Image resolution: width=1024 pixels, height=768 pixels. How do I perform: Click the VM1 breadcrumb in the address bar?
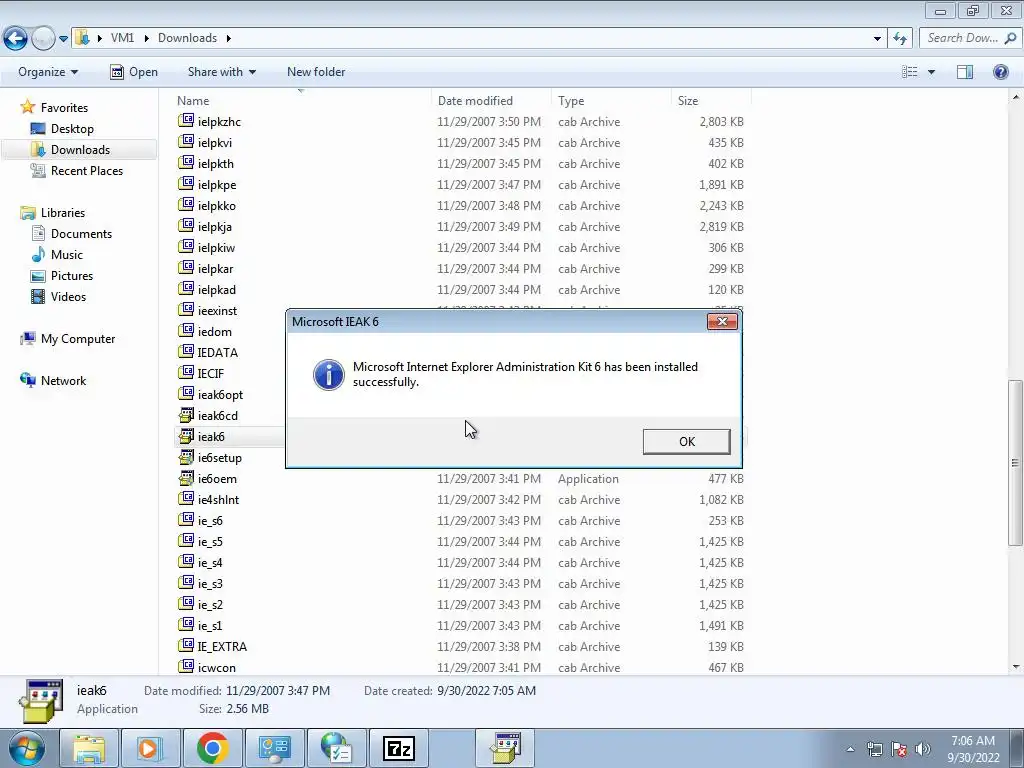pyautogui.click(x=122, y=38)
